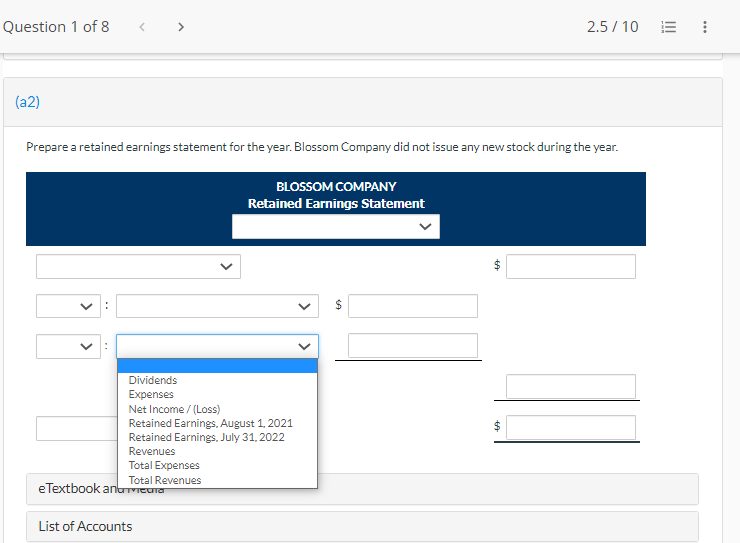The height and width of the screenshot is (543, 740).
Task: Click the subtotal amount field above final total
Action: pyautogui.click(x=571, y=386)
